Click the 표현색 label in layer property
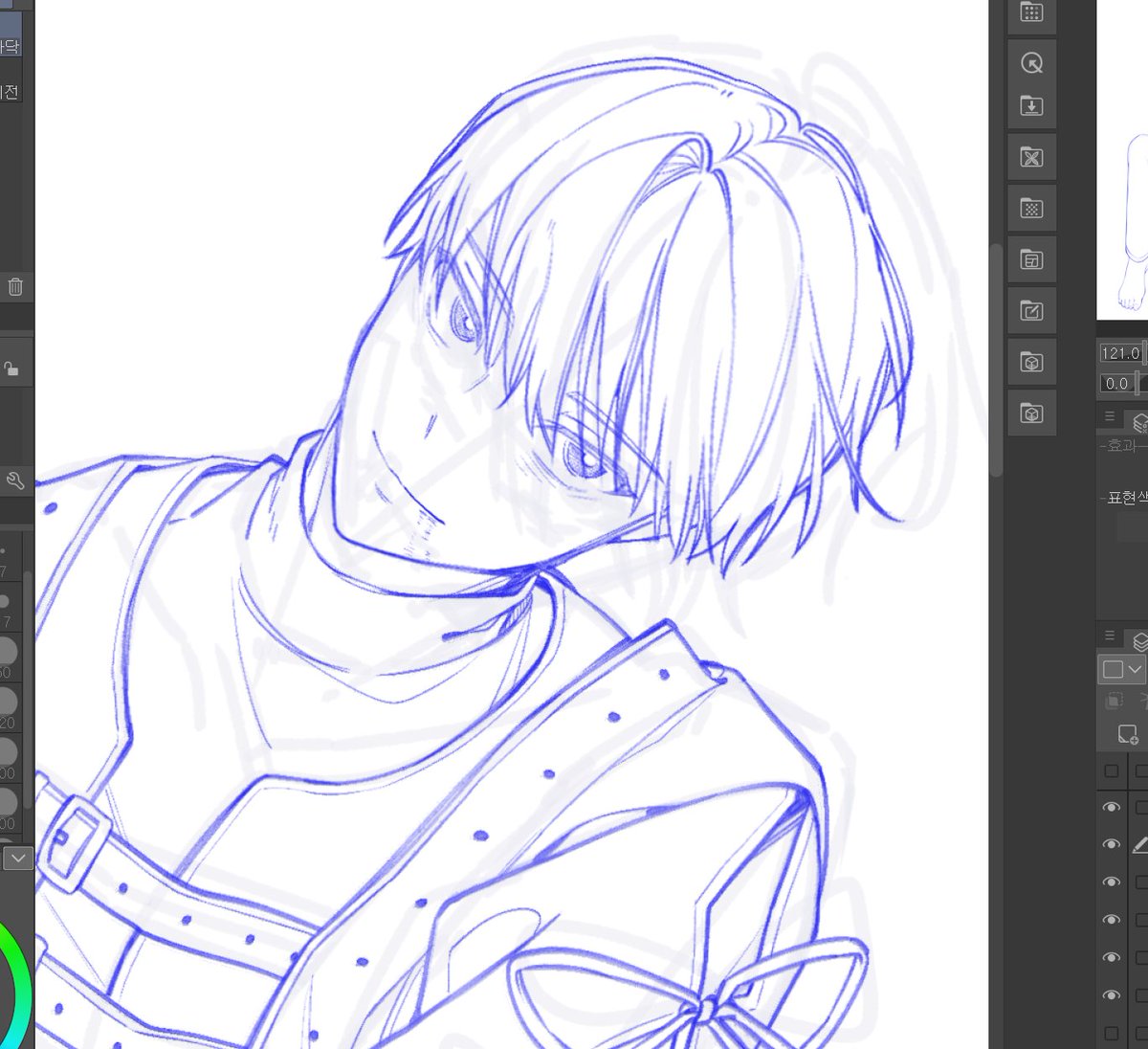Viewport: 1148px width, 1049px height. click(1127, 499)
